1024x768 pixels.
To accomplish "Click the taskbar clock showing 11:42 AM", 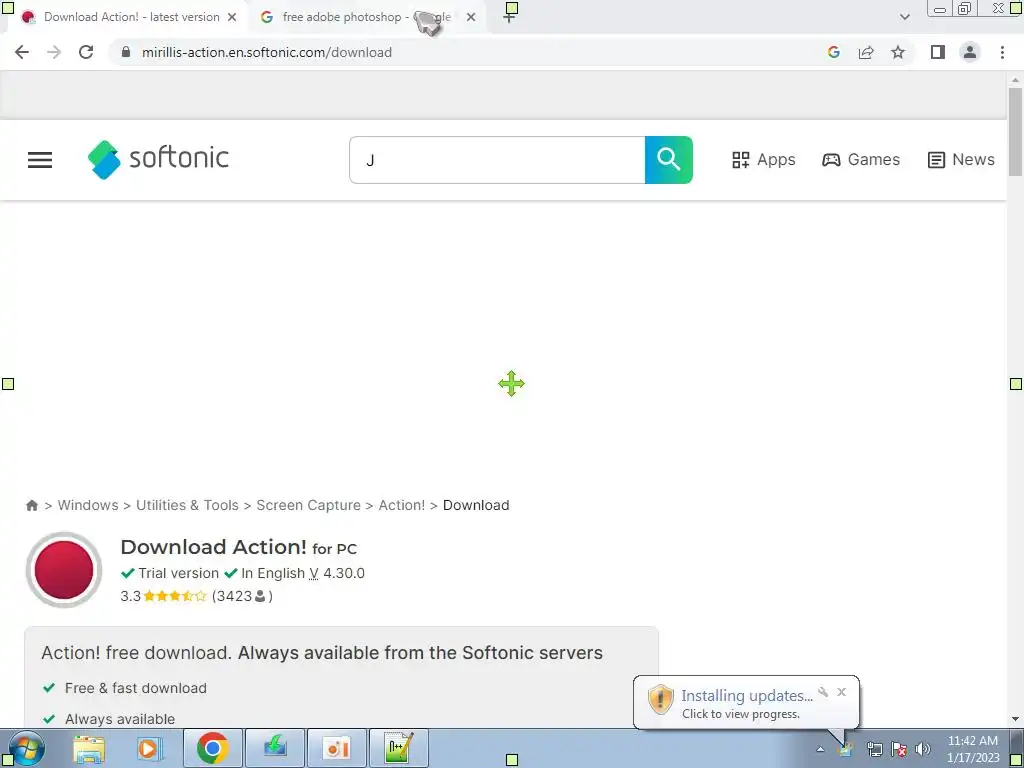I will 973,749.
